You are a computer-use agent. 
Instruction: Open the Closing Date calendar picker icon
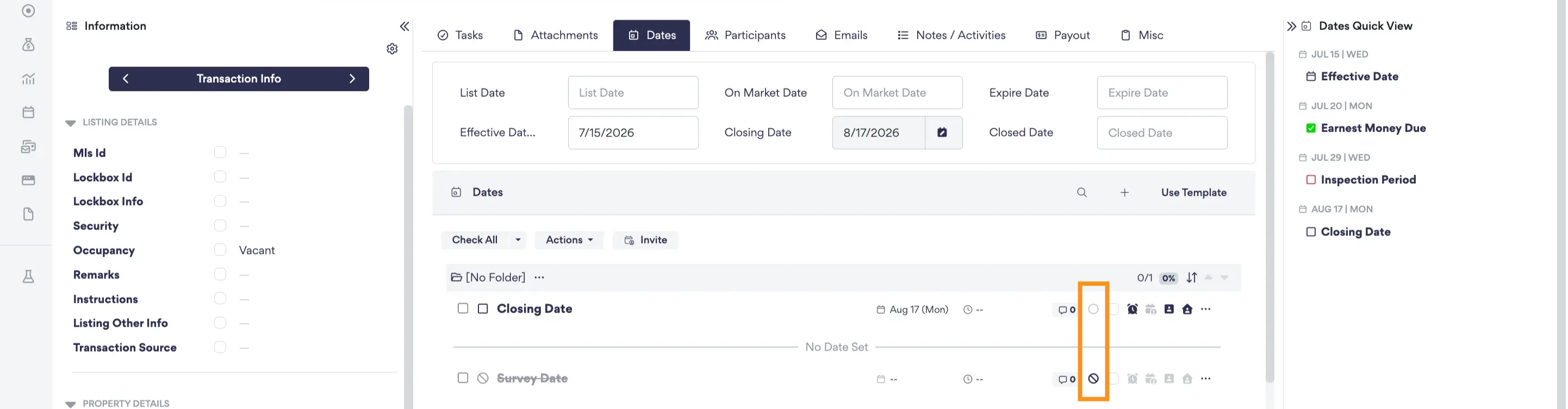(x=942, y=133)
